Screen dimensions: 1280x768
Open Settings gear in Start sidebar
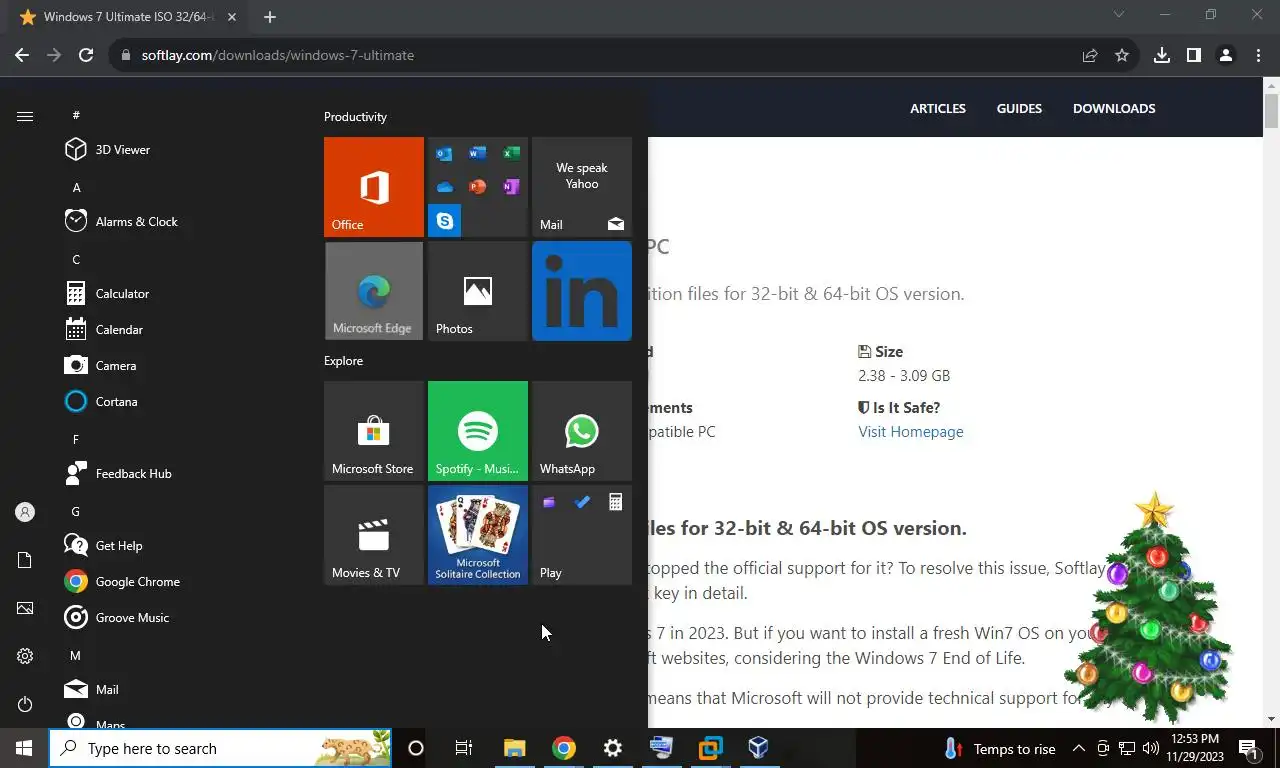(25, 656)
